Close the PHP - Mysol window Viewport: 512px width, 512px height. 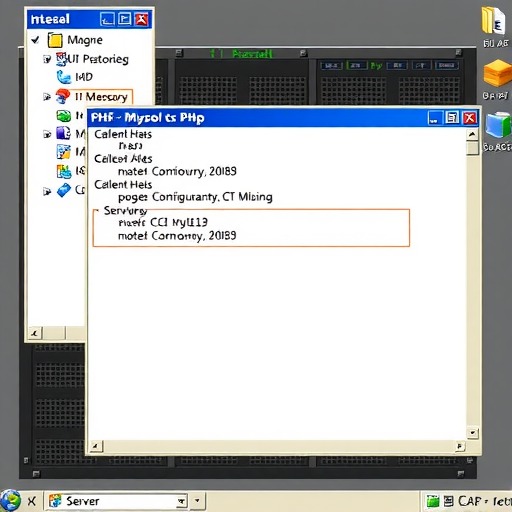pos(470,118)
